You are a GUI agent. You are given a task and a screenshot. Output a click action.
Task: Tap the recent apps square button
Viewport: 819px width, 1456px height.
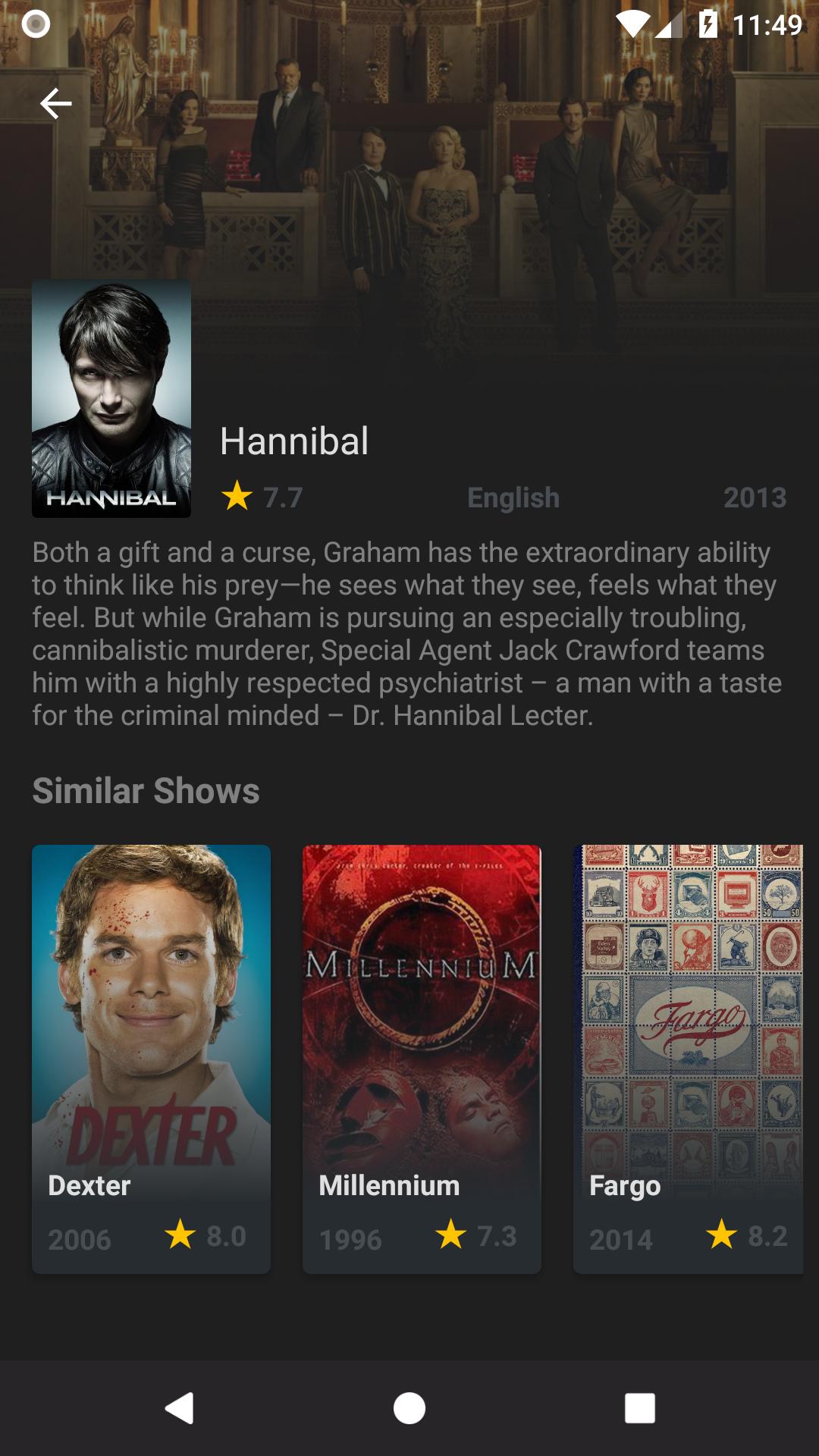pos(639,1408)
